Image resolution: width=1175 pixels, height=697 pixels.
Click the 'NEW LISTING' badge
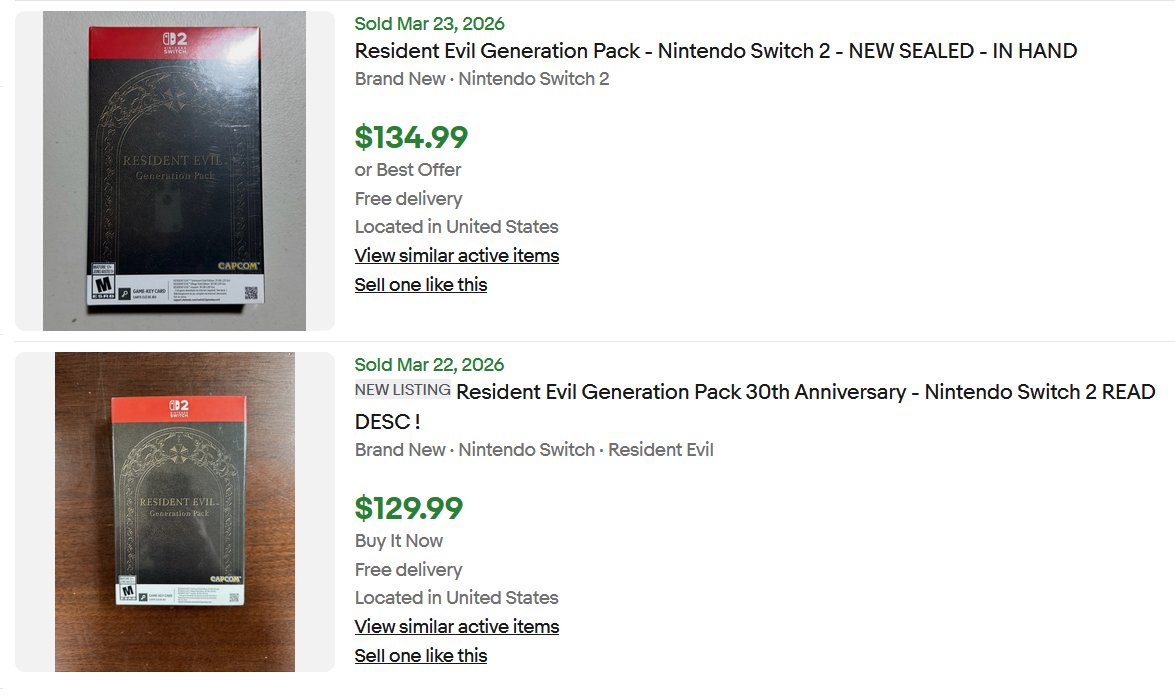402,390
